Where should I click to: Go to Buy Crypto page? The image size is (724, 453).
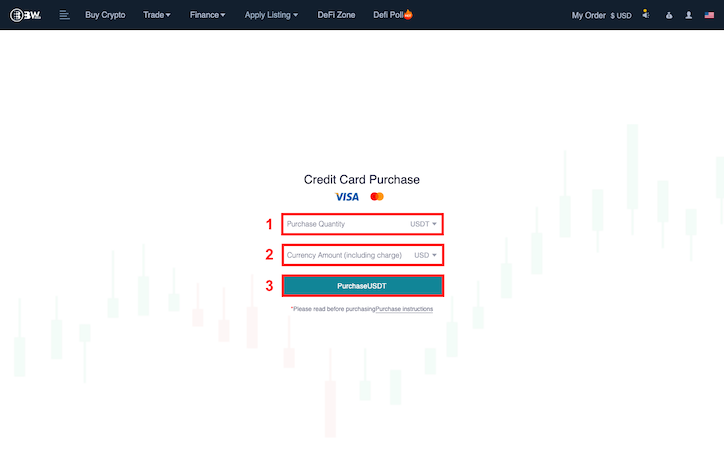pyautogui.click(x=105, y=15)
